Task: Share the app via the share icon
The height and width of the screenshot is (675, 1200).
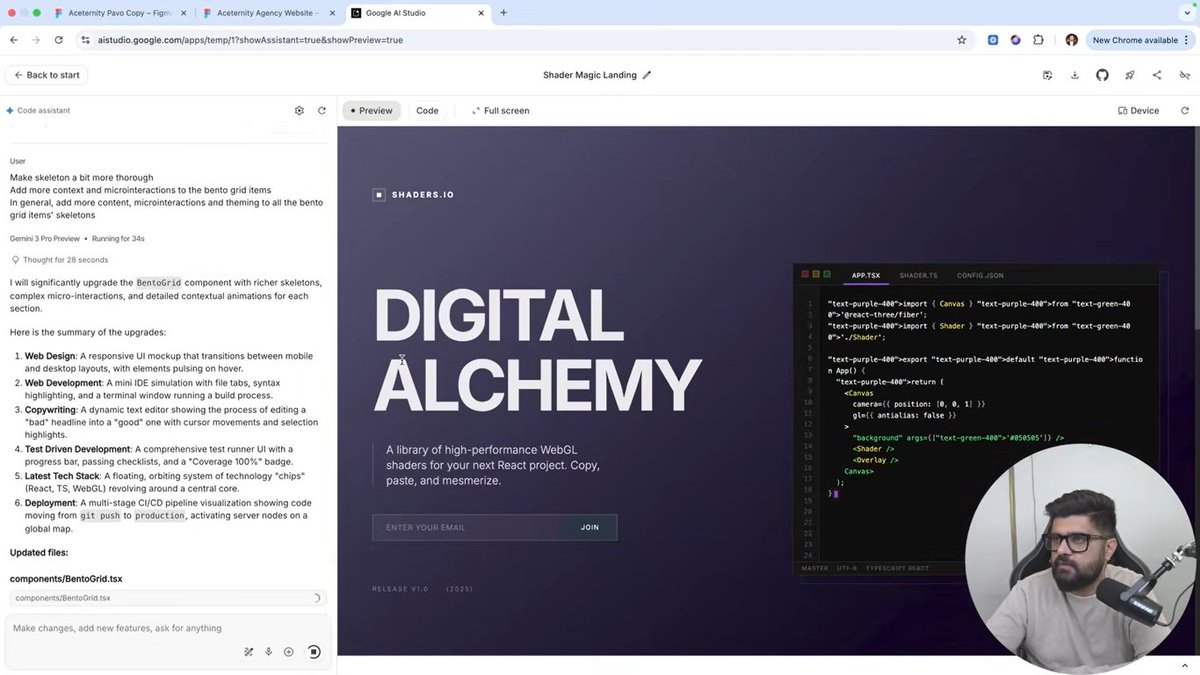Action: [1158, 75]
